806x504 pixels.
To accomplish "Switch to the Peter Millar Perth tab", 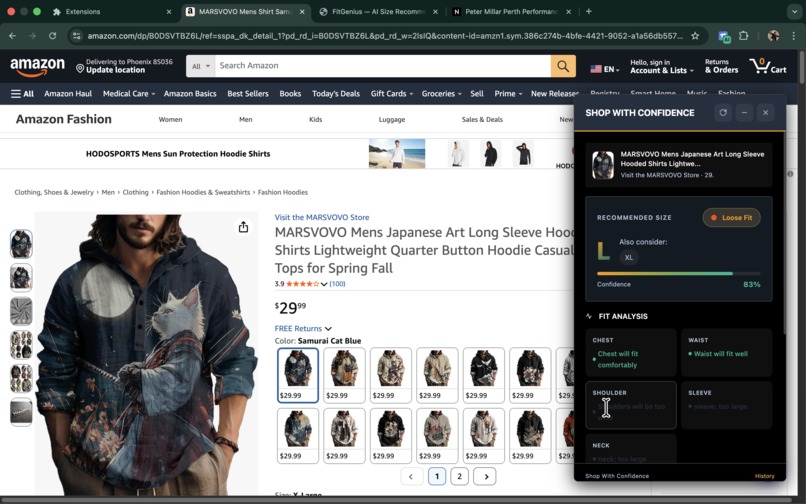I will pos(512,11).
